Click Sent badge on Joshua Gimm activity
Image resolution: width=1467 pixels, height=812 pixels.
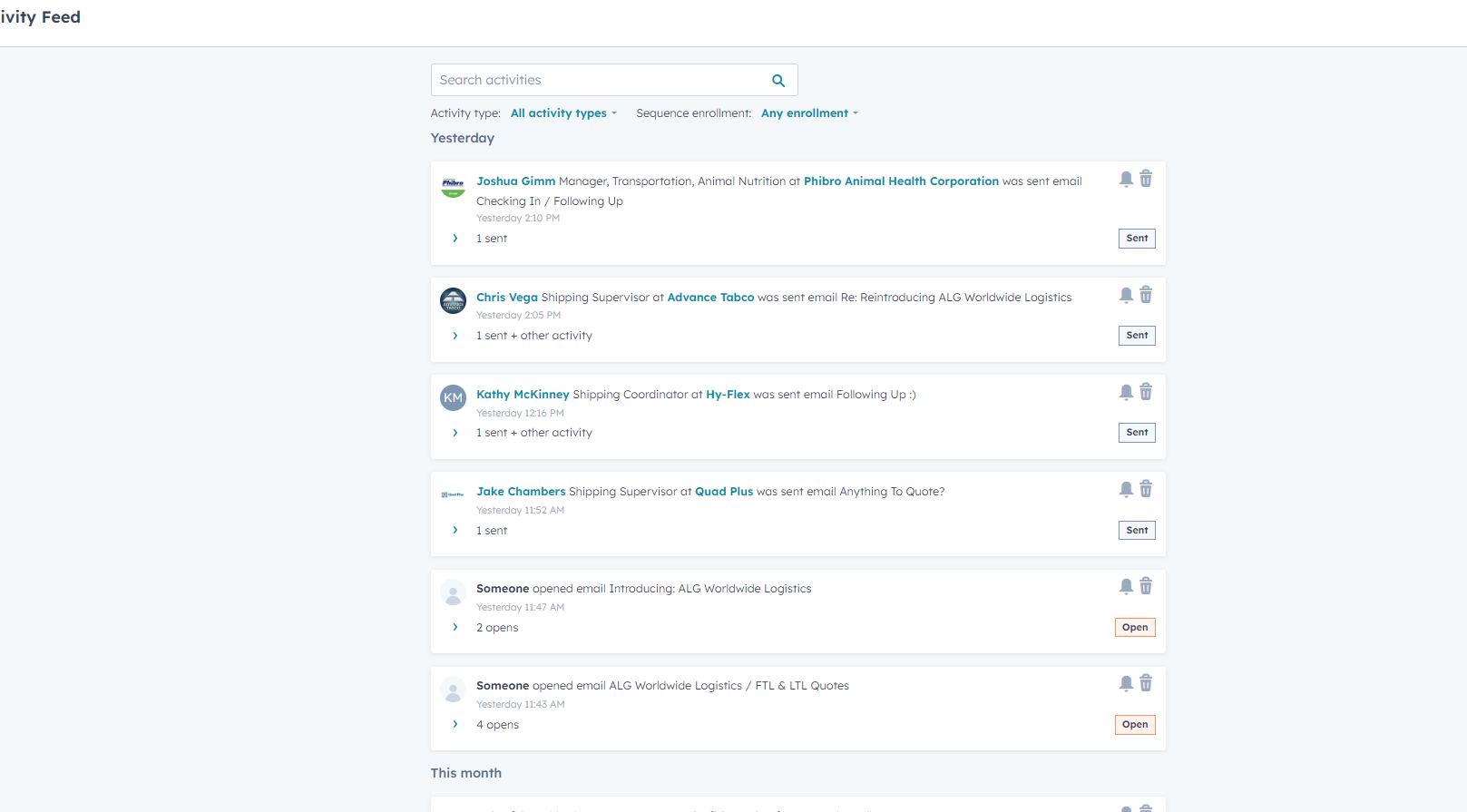tap(1137, 239)
